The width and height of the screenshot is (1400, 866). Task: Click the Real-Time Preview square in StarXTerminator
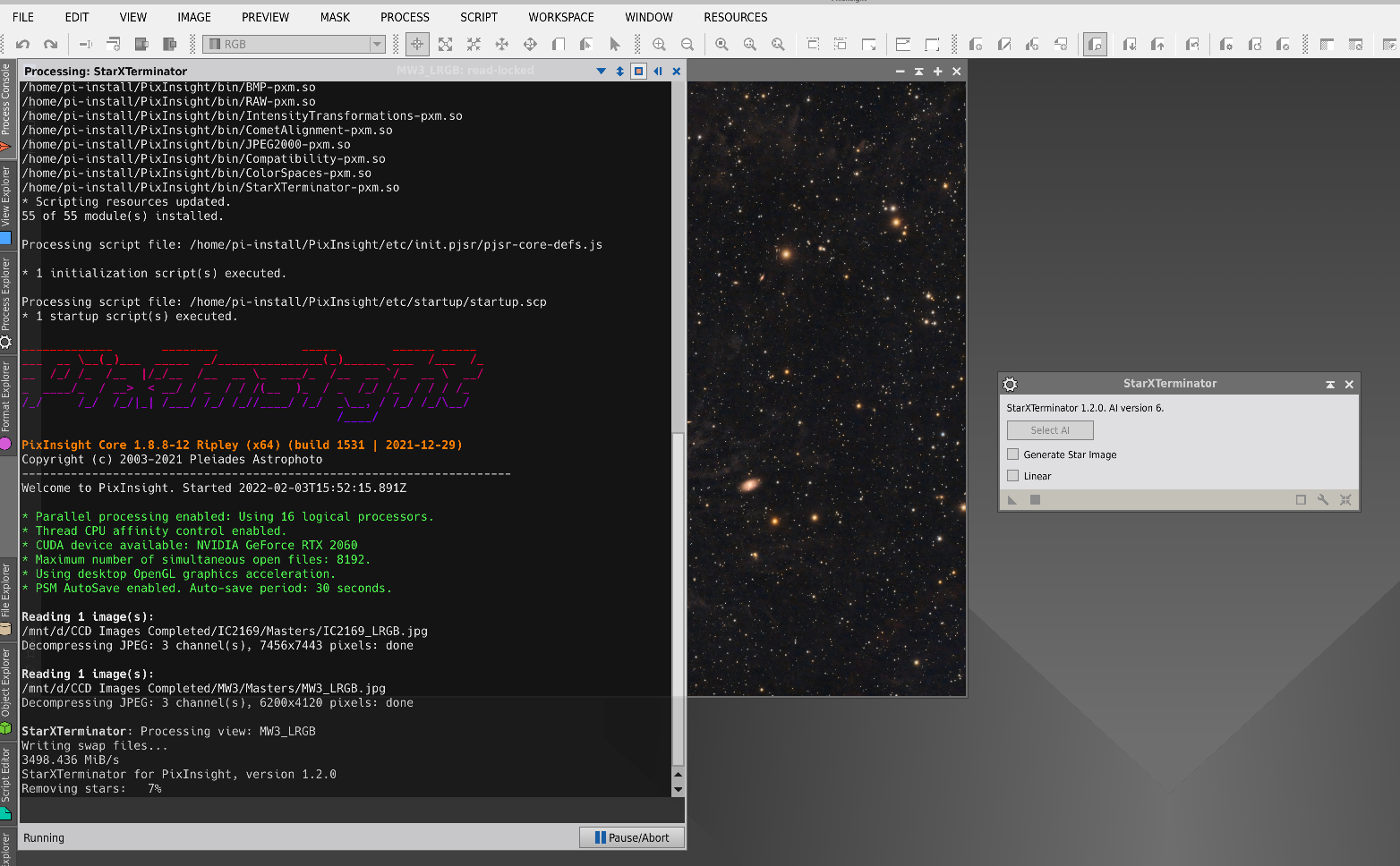(1301, 500)
